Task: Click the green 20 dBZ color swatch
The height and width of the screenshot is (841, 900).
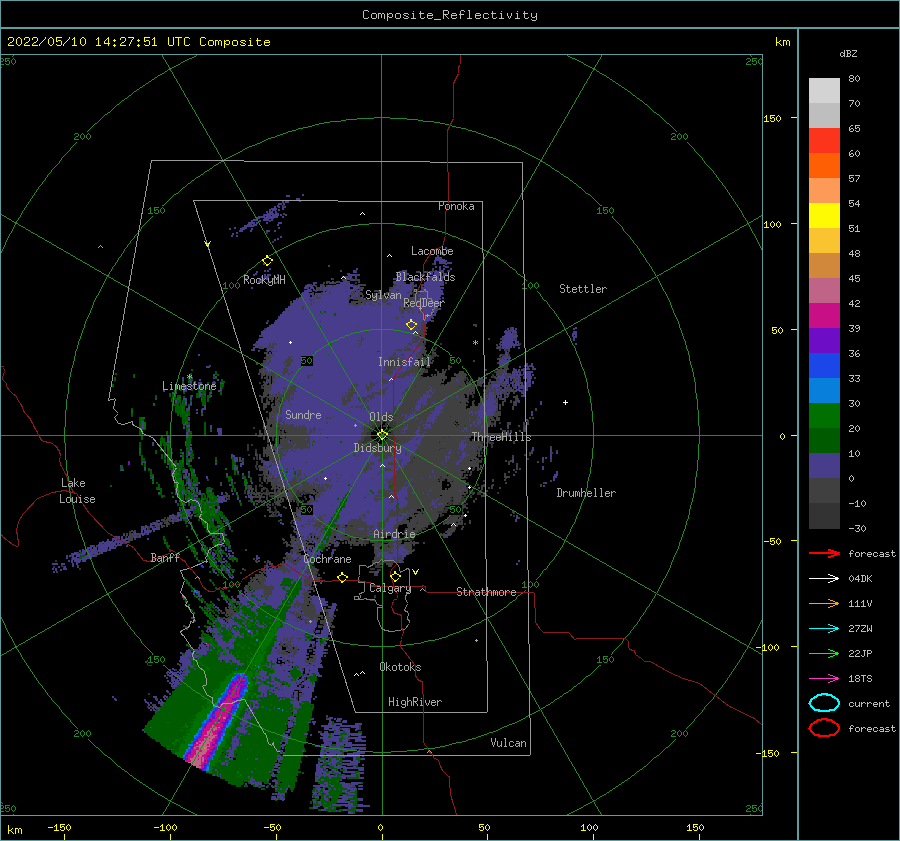Action: pos(824,415)
